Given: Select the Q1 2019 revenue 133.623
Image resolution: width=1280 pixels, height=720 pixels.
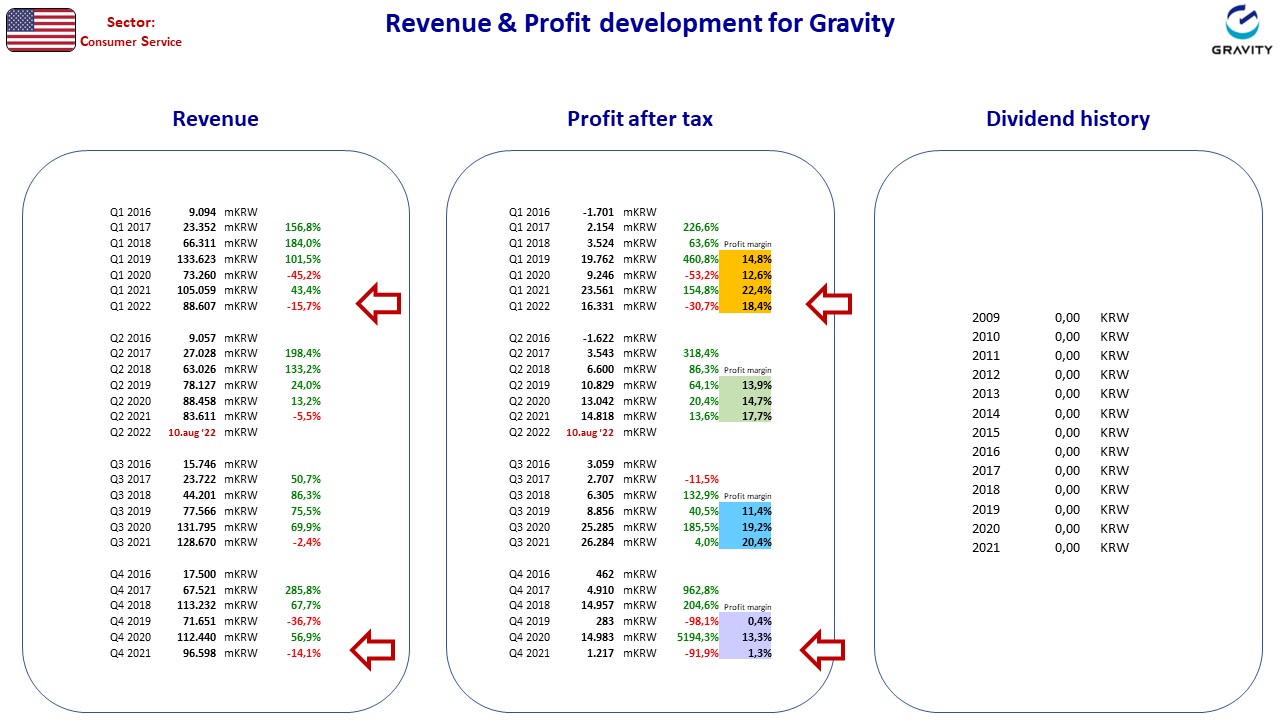Looking at the screenshot, I should (196, 259).
